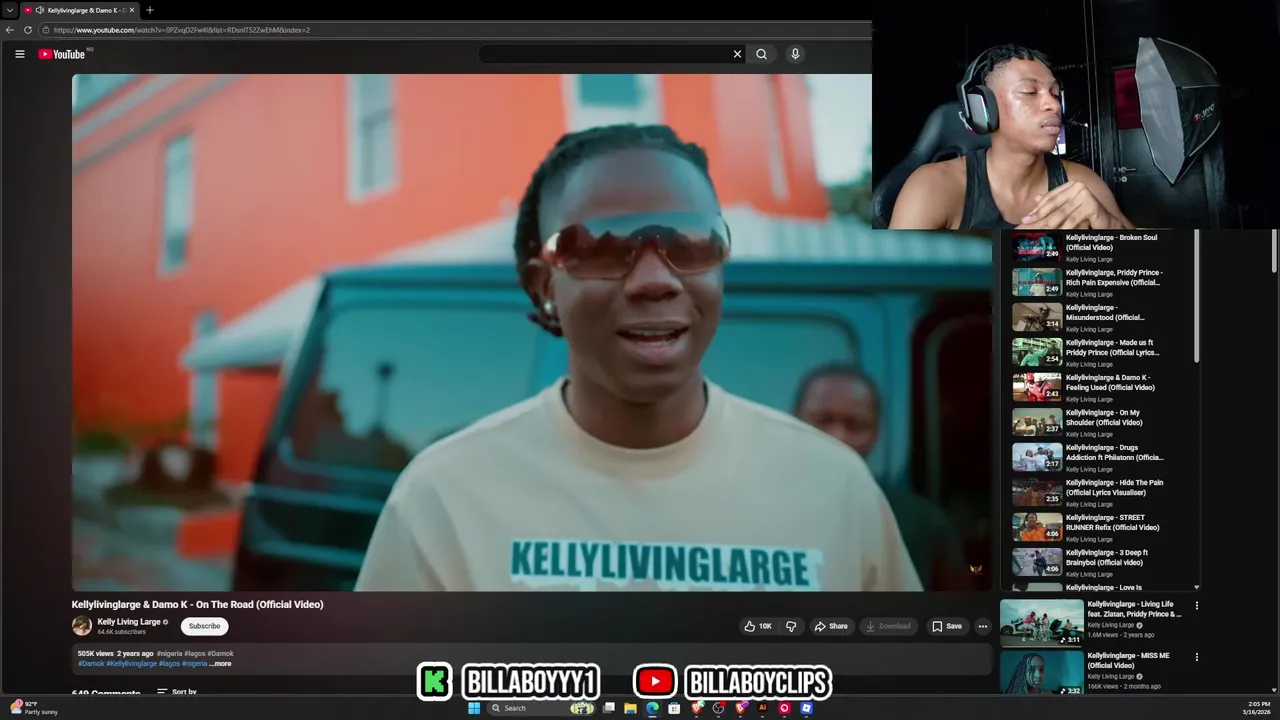This screenshot has height=720, width=1280.
Task: Collapse playlist with the down arrow
Action: pyautogui.click(x=1196, y=588)
